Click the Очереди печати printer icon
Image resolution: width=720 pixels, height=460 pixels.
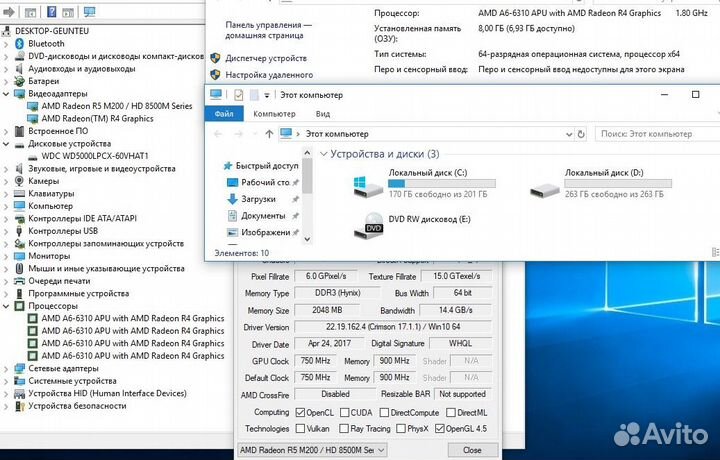tap(19, 281)
